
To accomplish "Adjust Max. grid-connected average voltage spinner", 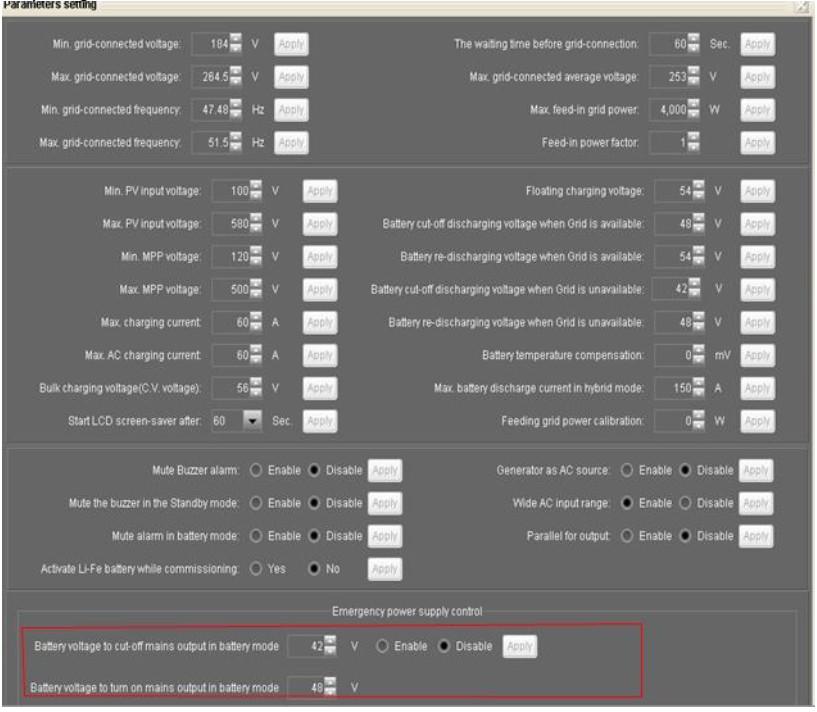I will click(694, 77).
